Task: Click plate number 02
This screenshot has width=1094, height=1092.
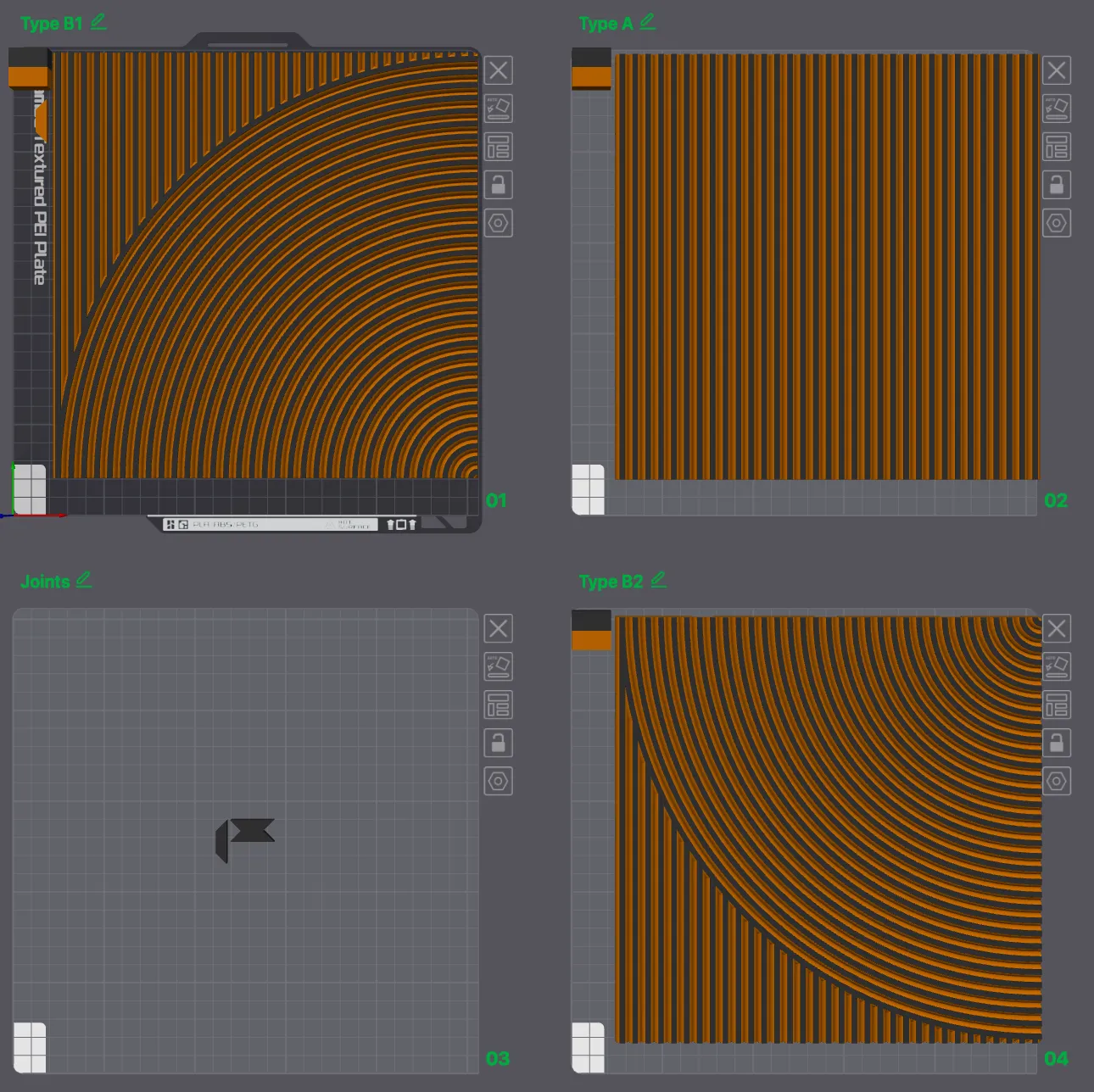Action: [x=1056, y=500]
